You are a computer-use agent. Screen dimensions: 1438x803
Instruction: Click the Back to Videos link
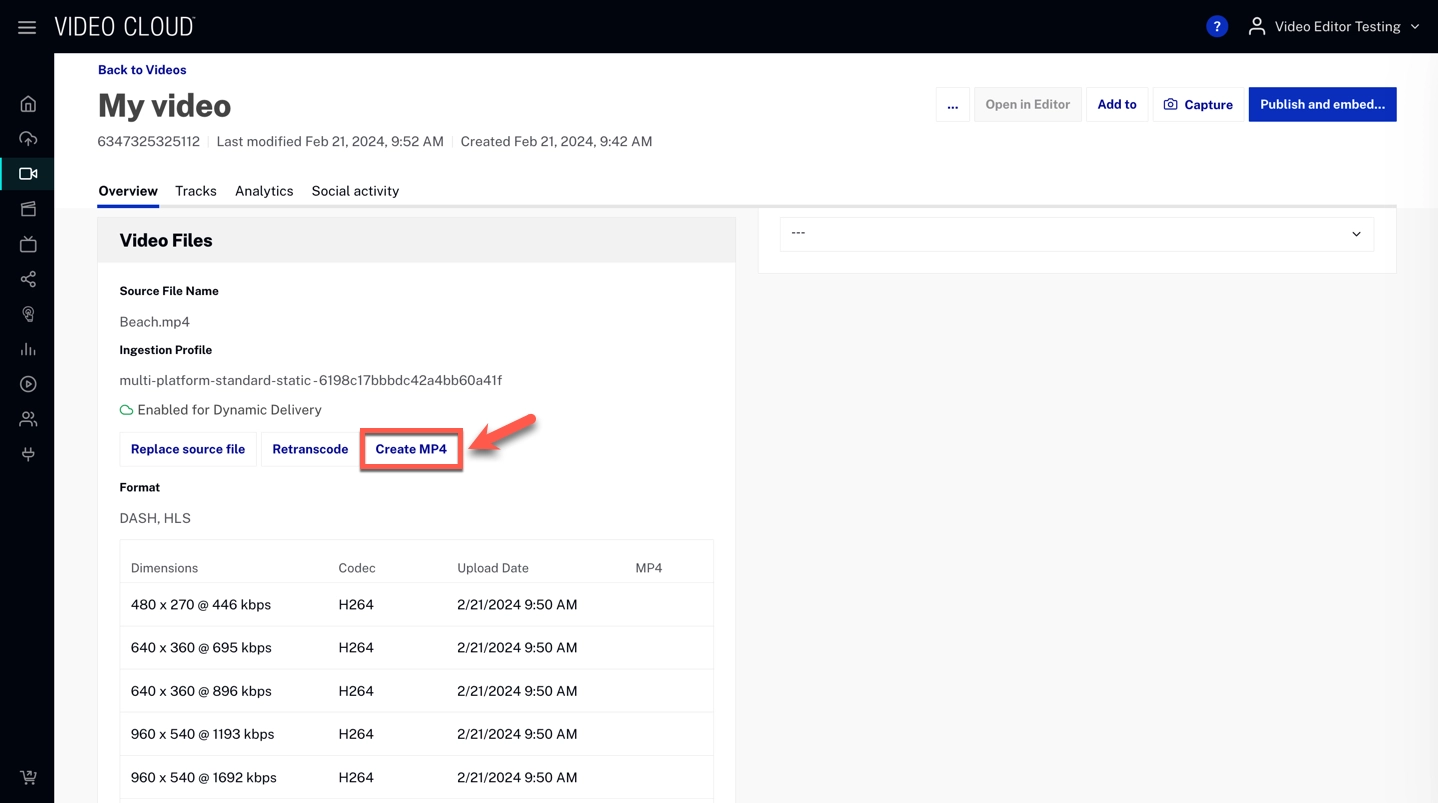pos(142,70)
